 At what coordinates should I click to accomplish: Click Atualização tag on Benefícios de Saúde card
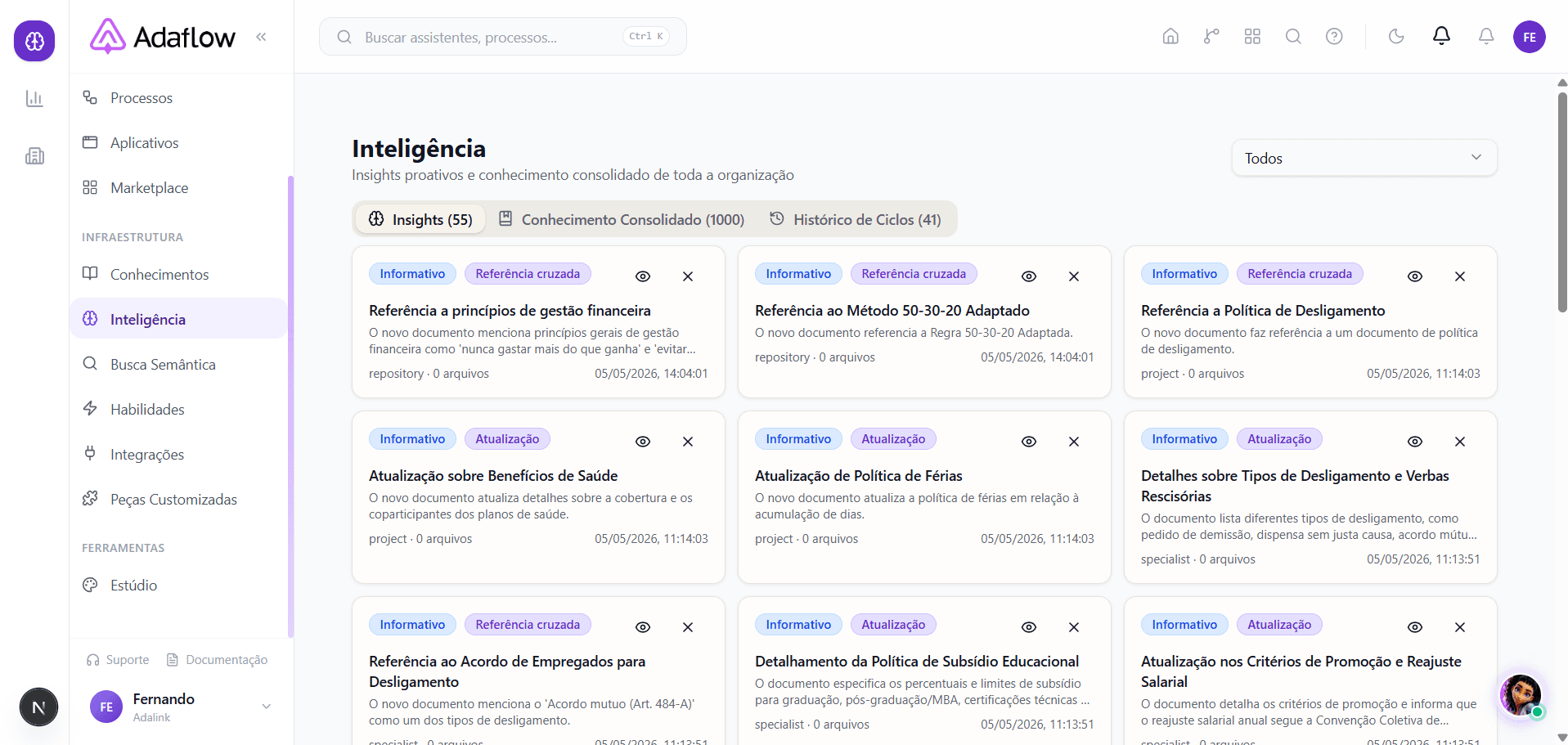[x=507, y=439]
